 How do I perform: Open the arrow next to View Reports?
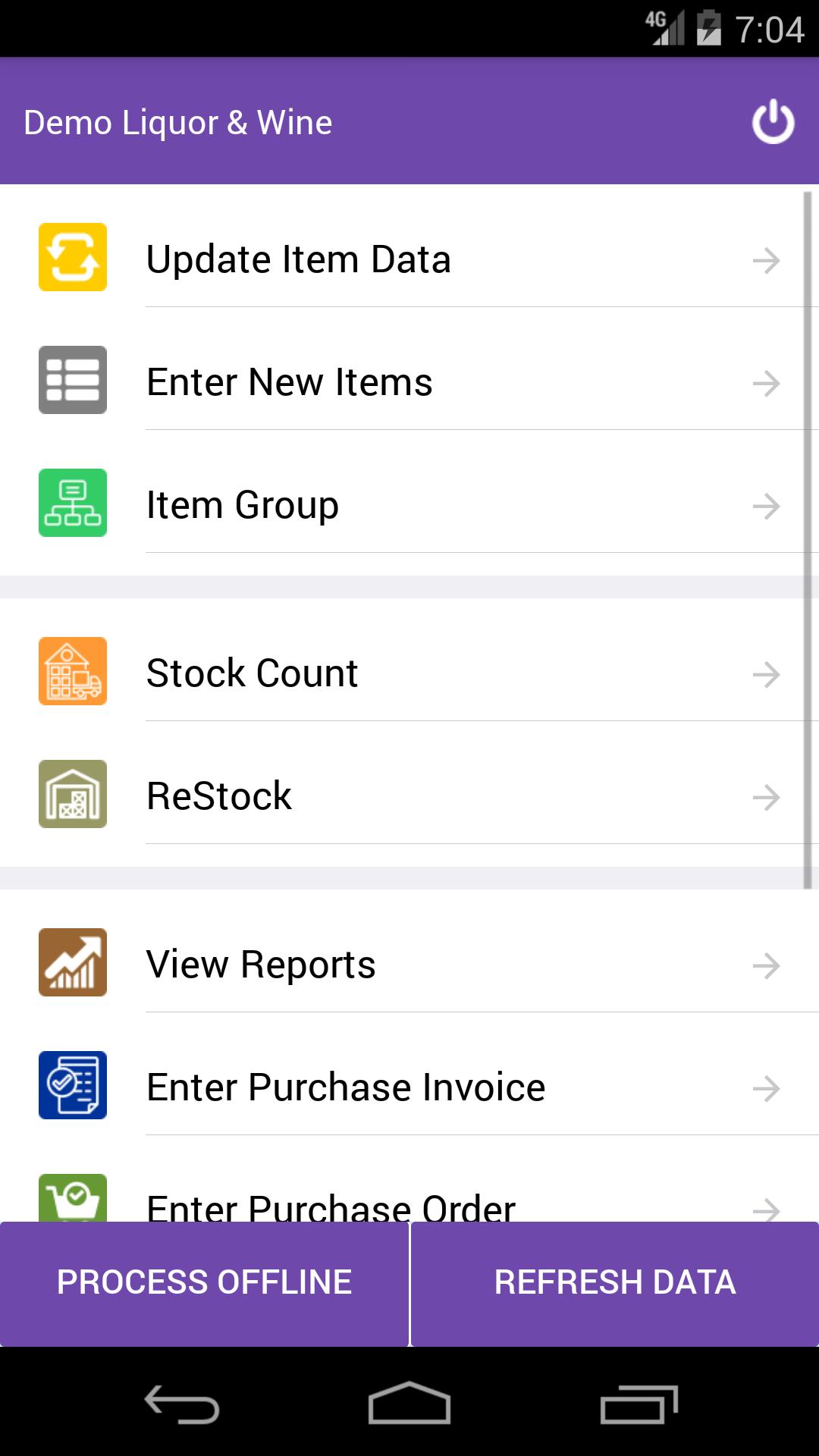pos(766,965)
